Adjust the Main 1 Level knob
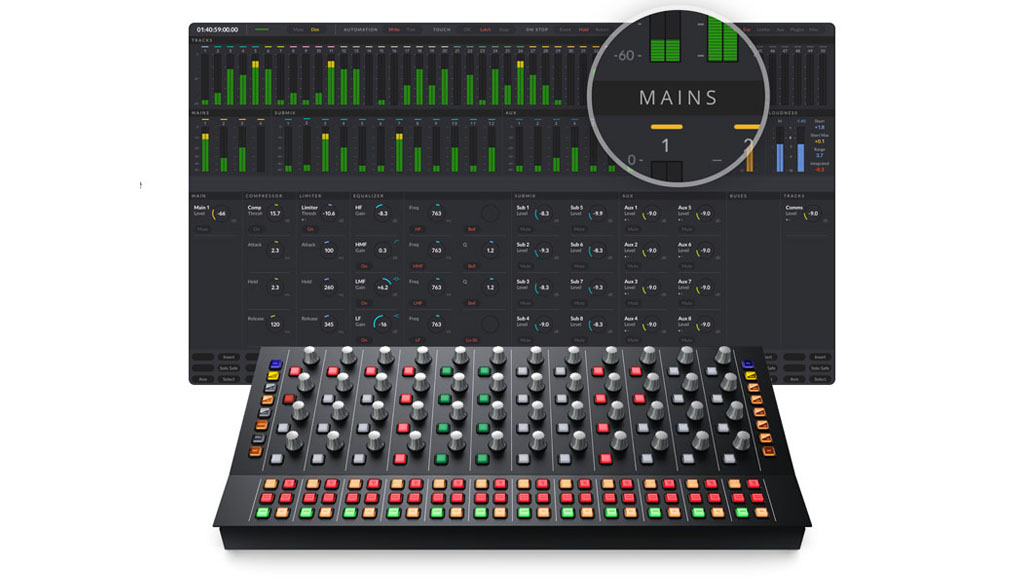The height and width of the screenshot is (585, 1024). 221,213
